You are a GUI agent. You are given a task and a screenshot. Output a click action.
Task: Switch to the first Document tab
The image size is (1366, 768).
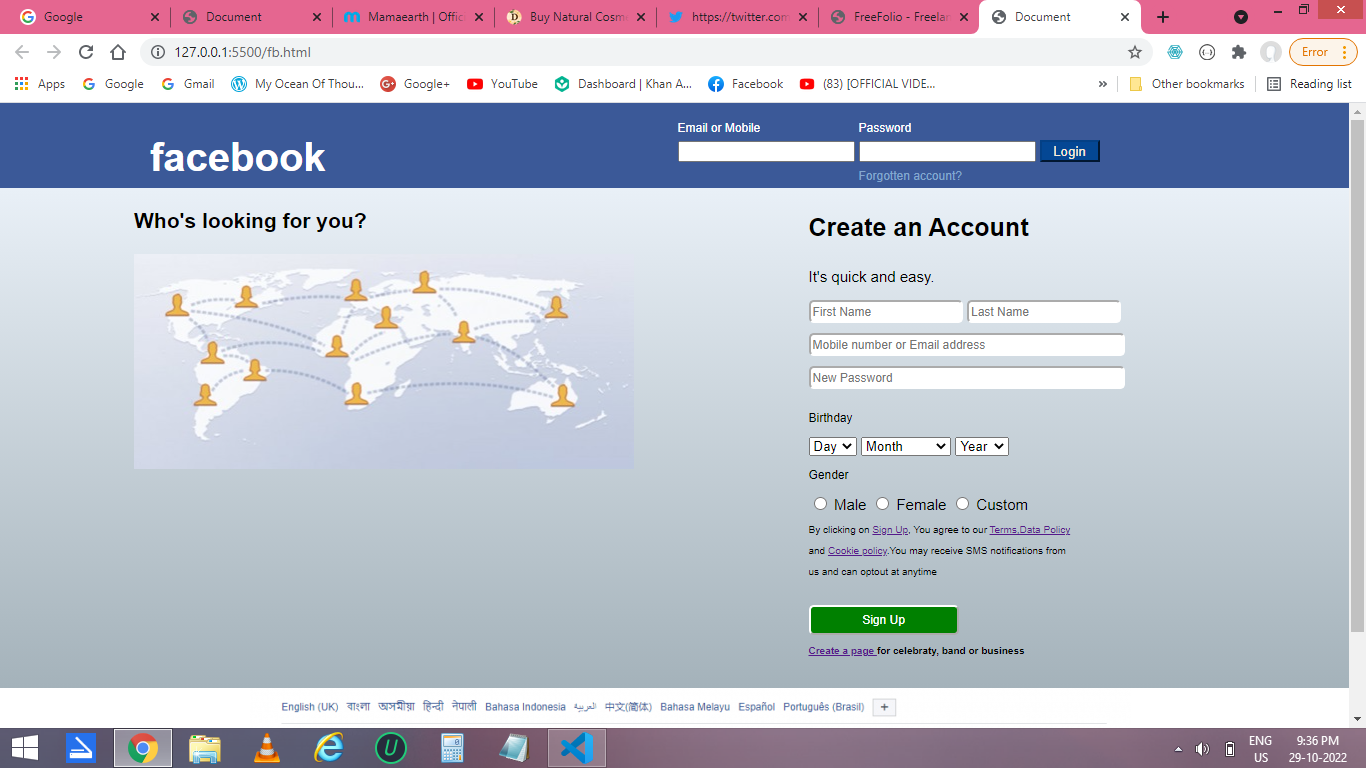[250, 17]
